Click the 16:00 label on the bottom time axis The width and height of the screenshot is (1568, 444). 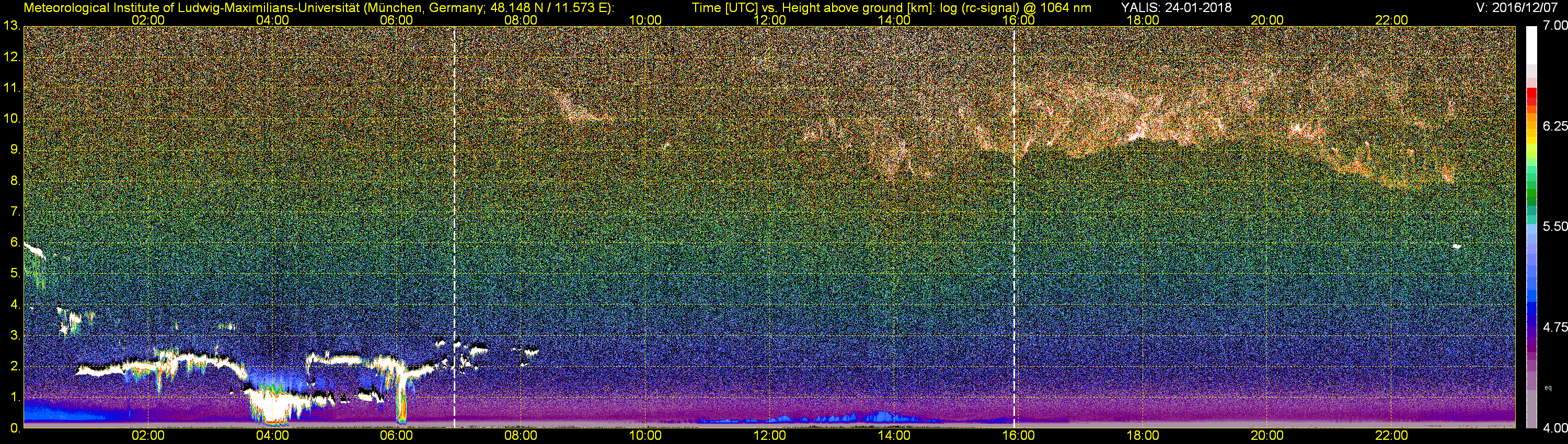[x=1018, y=436]
